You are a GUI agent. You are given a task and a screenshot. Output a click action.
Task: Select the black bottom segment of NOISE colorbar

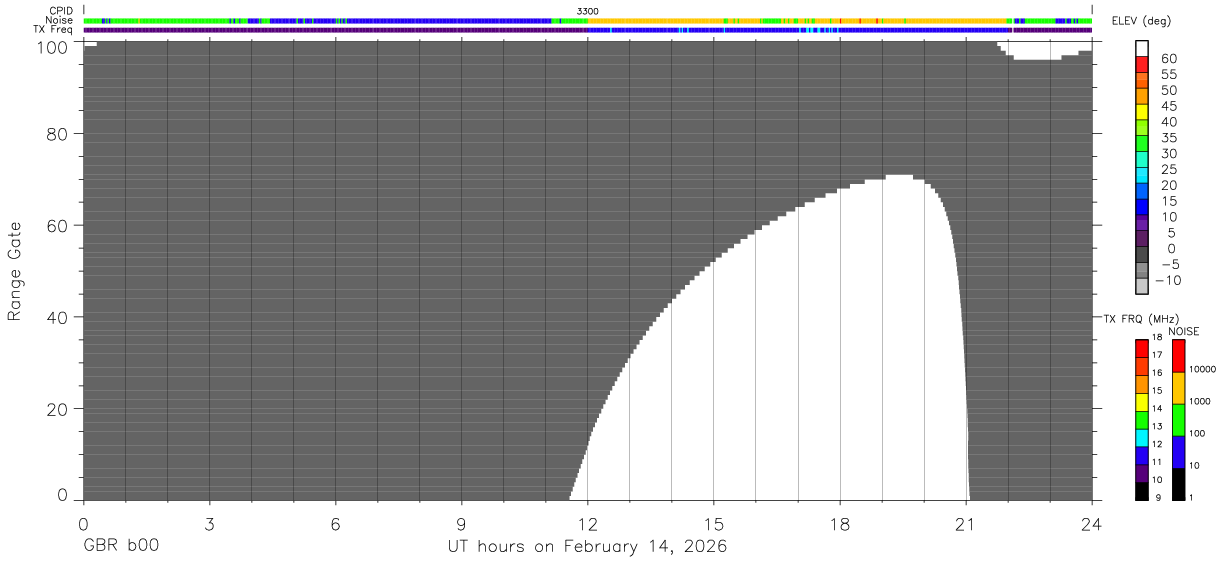[1178, 484]
